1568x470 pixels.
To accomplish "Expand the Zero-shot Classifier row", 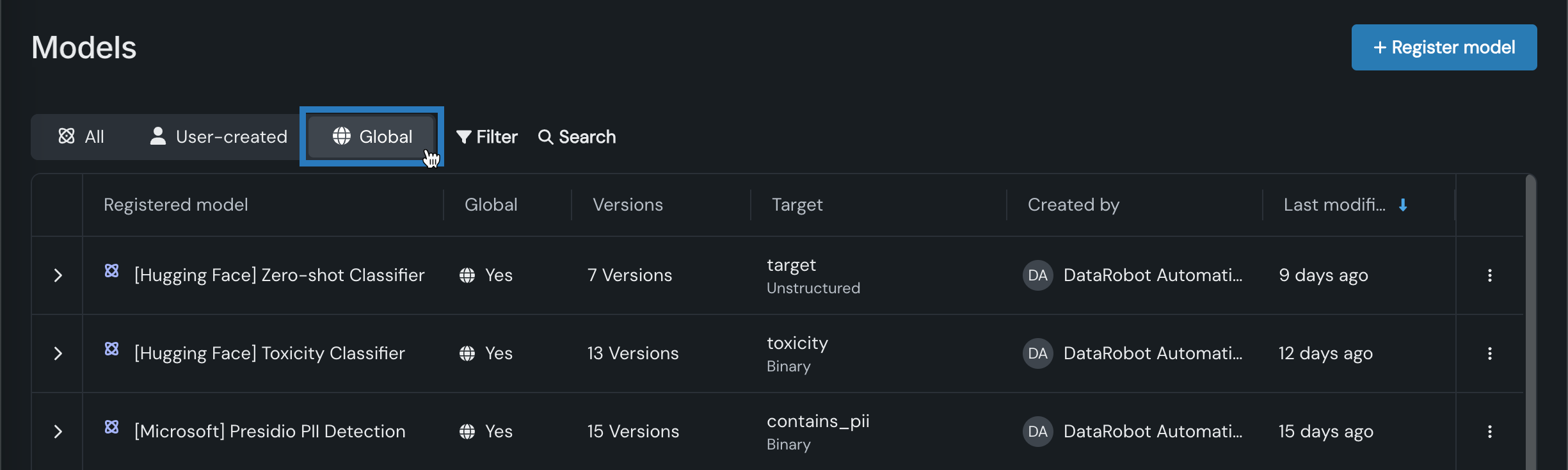I will pyautogui.click(x=58, y=275).
